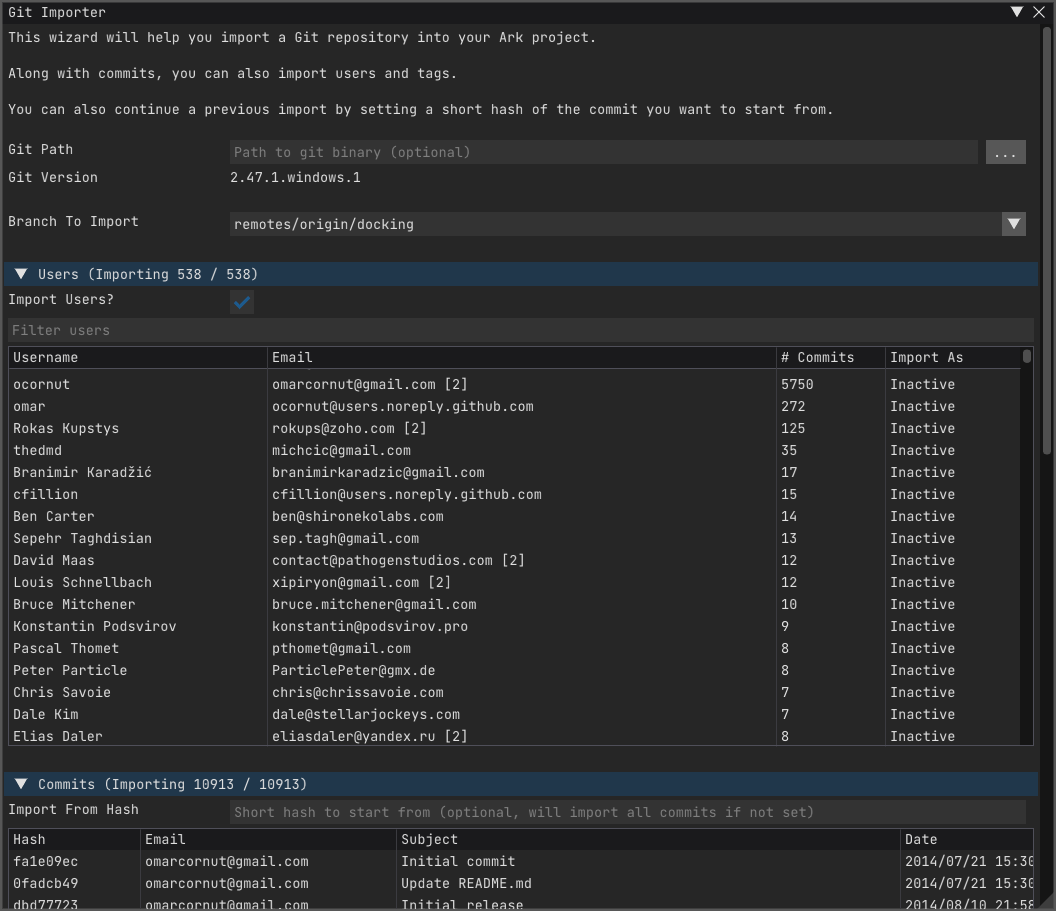Change Import As status for ocornut
This screenshot has height=911, width=1056.
coord(922,384)
